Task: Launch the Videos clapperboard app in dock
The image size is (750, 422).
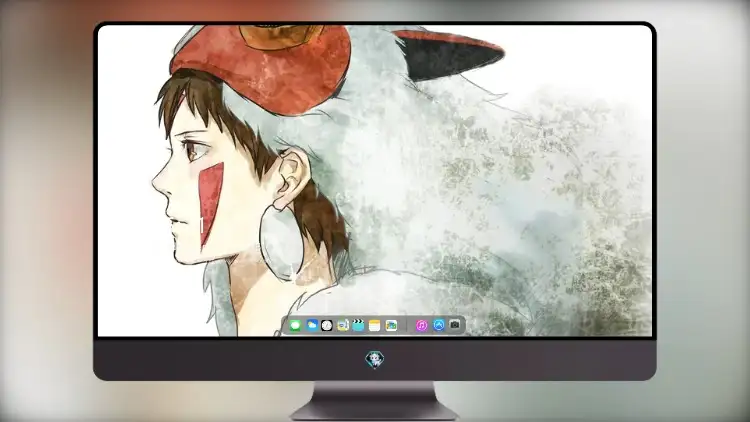Action: 358,326
